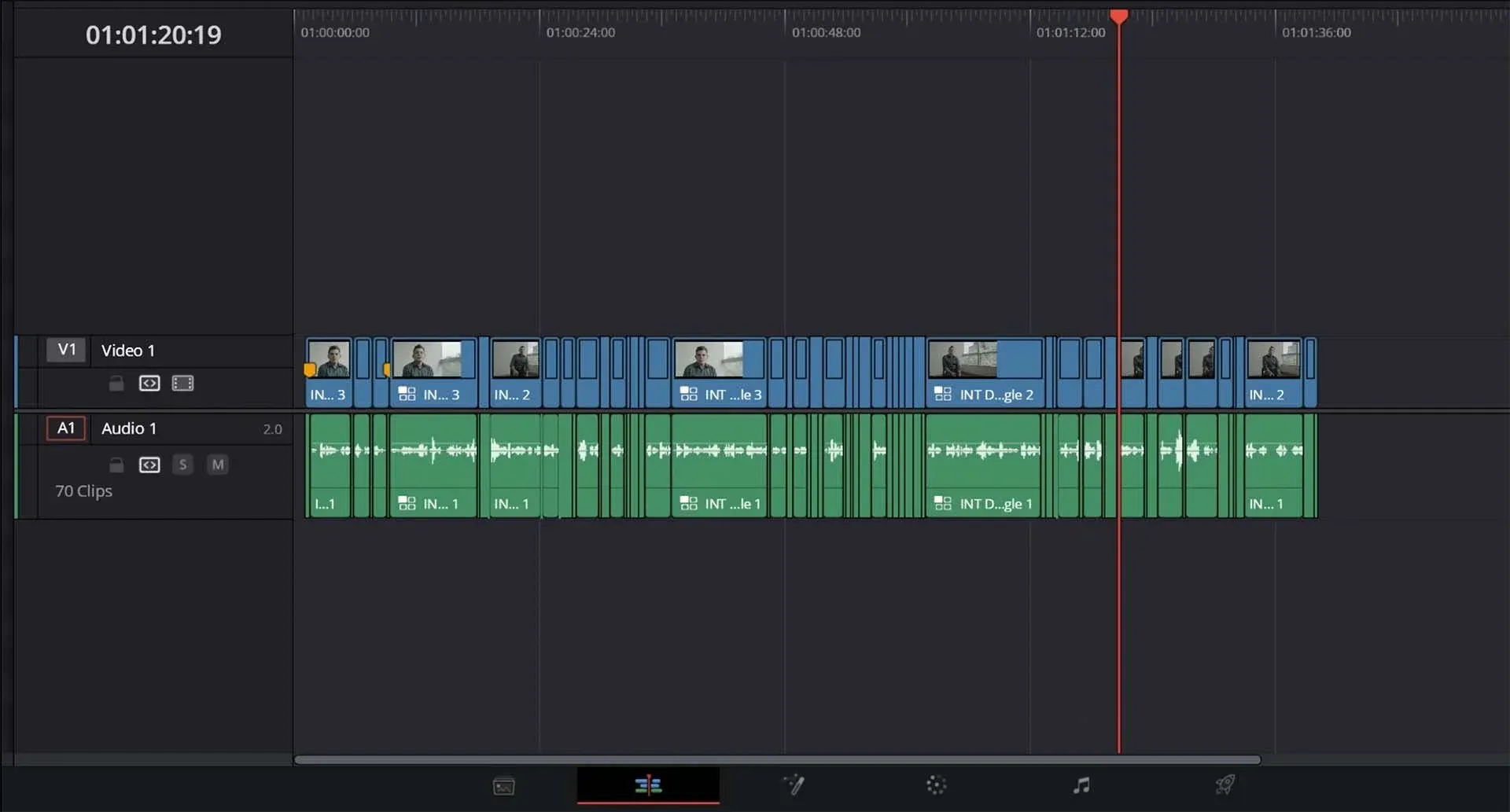The image size is (1510, 812).
Task: Select the Video 1 track name
Action: (128, 351)
